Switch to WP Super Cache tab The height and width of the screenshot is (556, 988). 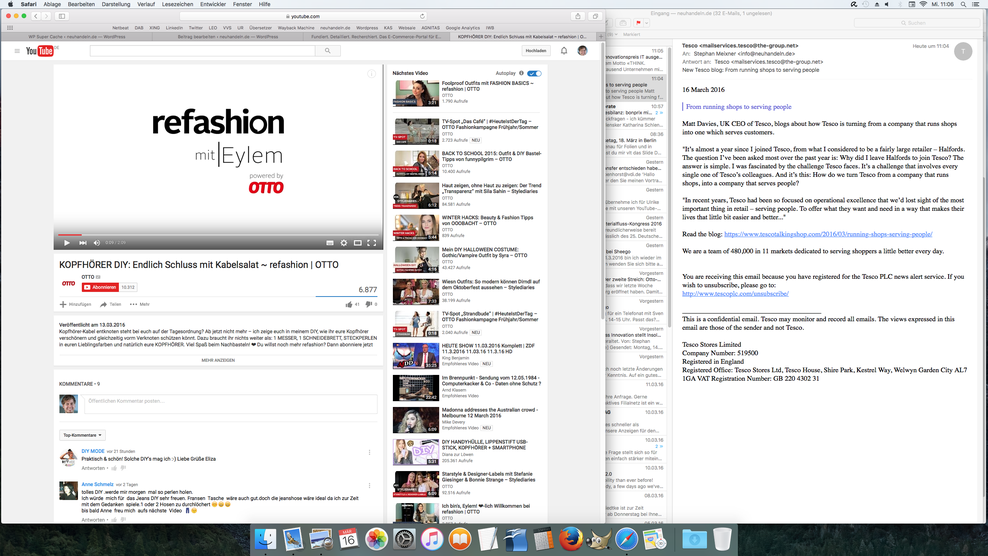[77, 37]
